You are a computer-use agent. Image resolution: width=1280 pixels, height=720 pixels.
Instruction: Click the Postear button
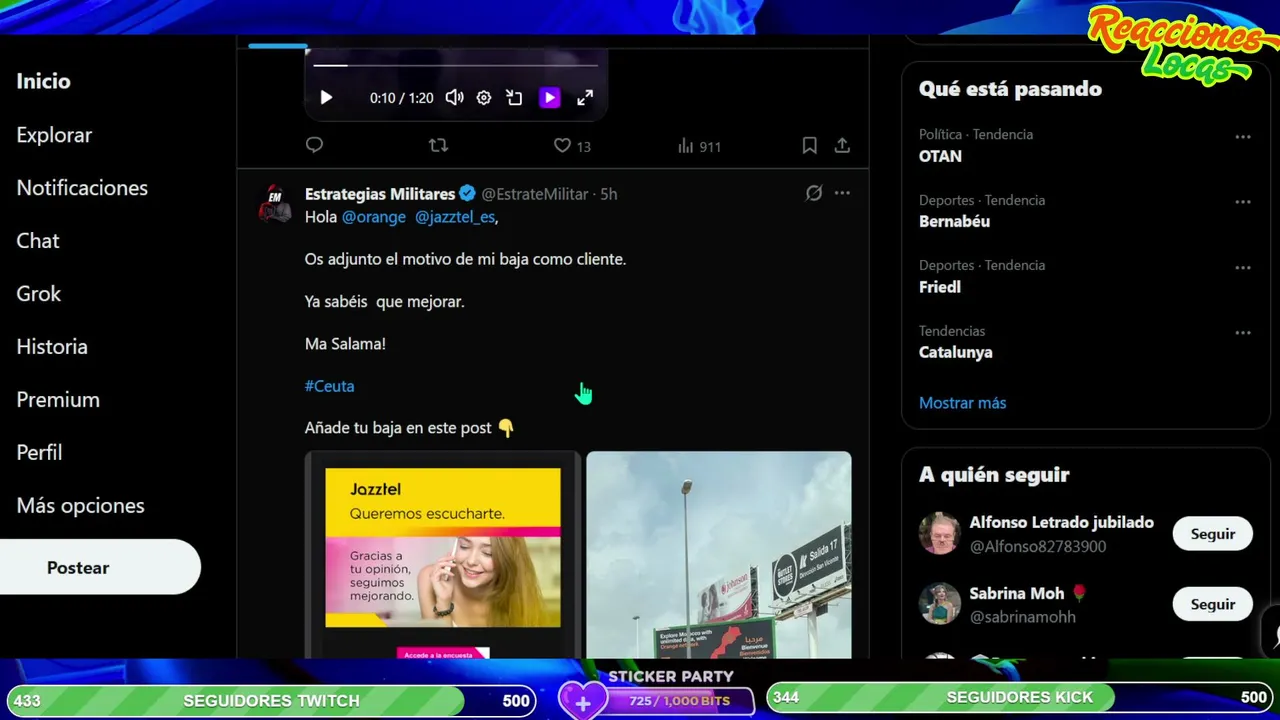[98, 567]
